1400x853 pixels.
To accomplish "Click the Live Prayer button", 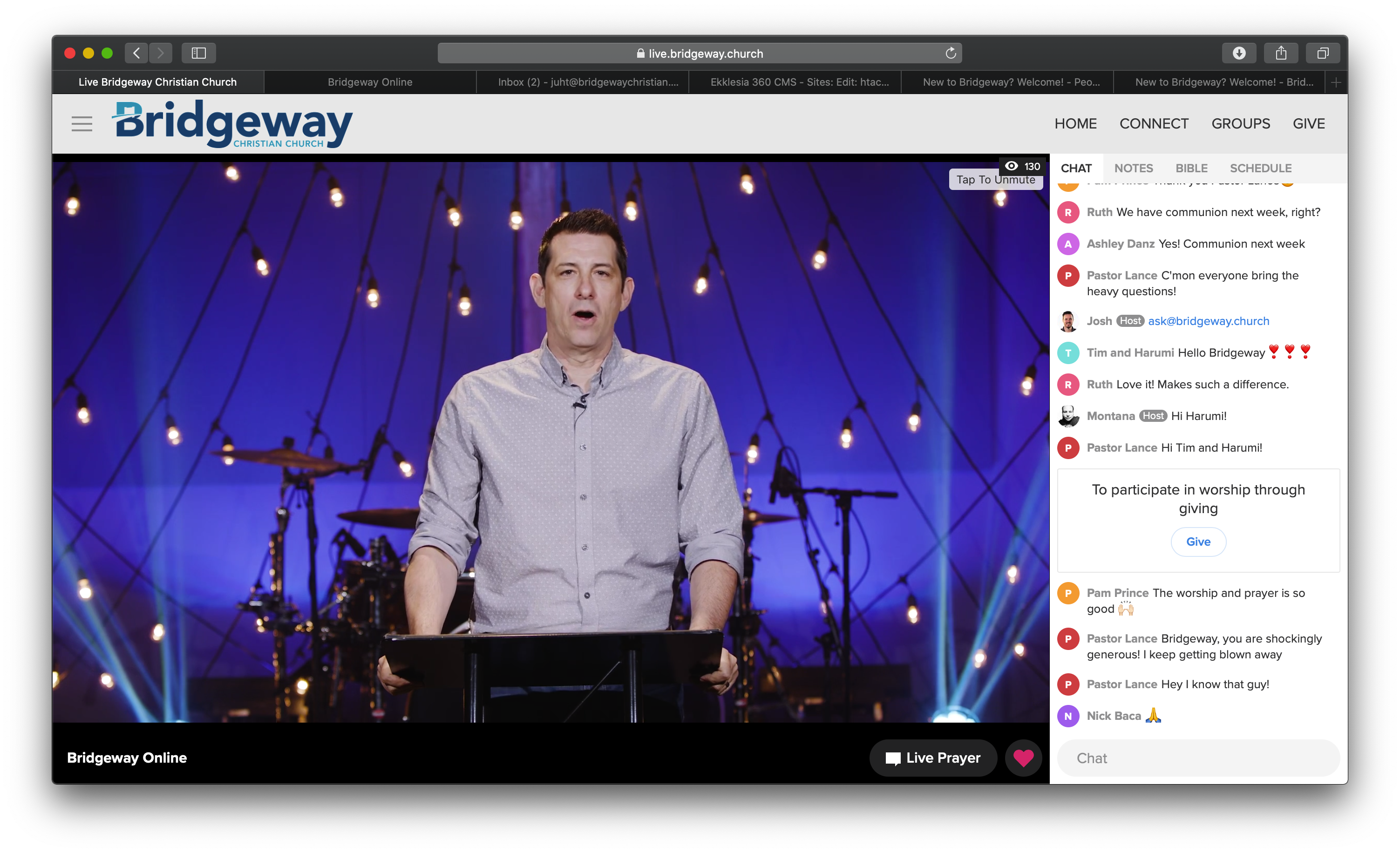I will click(933, 758).
